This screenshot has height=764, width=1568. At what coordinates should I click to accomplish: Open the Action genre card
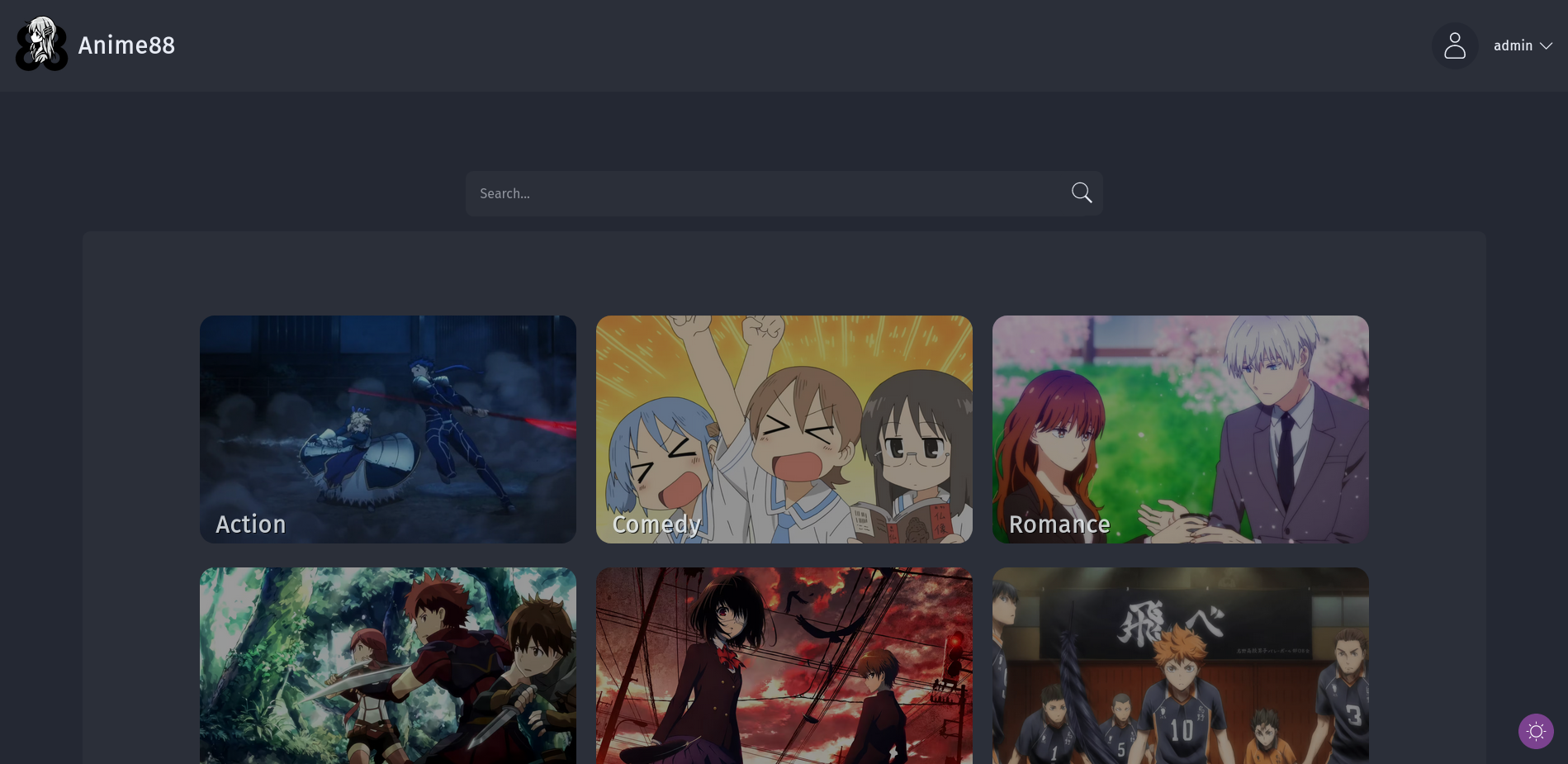pos(388,429)
